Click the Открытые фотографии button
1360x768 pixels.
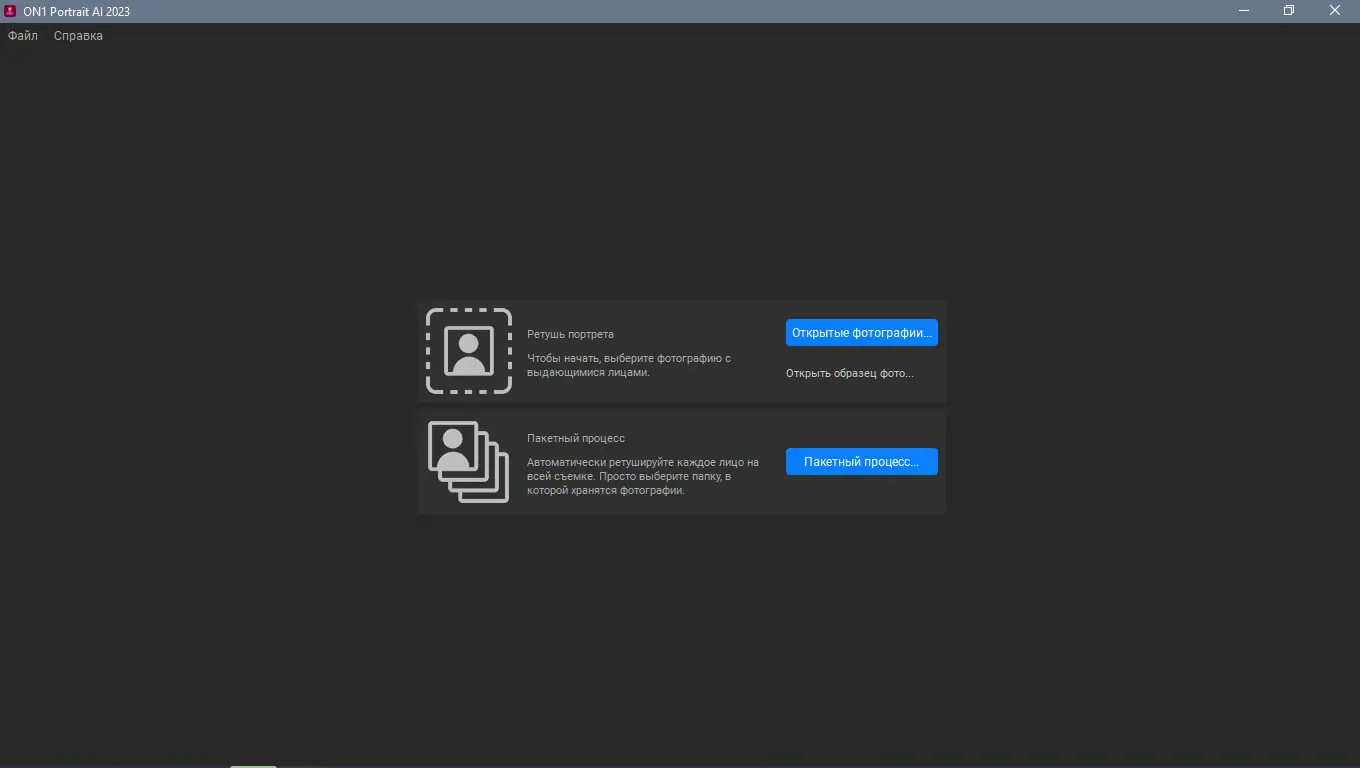(x=861, y=332)
